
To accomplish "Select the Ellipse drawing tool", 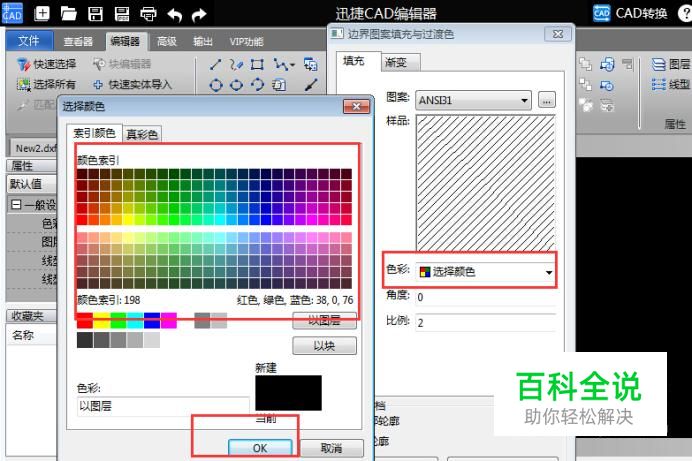I will point(236,85).
